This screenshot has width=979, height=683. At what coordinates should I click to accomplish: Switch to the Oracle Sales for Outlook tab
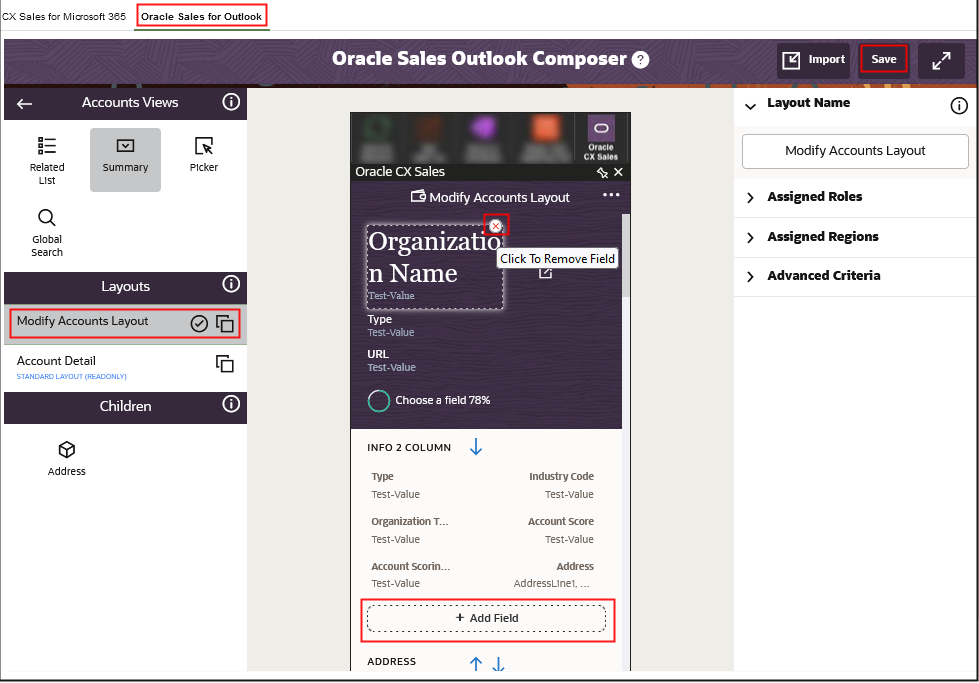coord(201,16)
